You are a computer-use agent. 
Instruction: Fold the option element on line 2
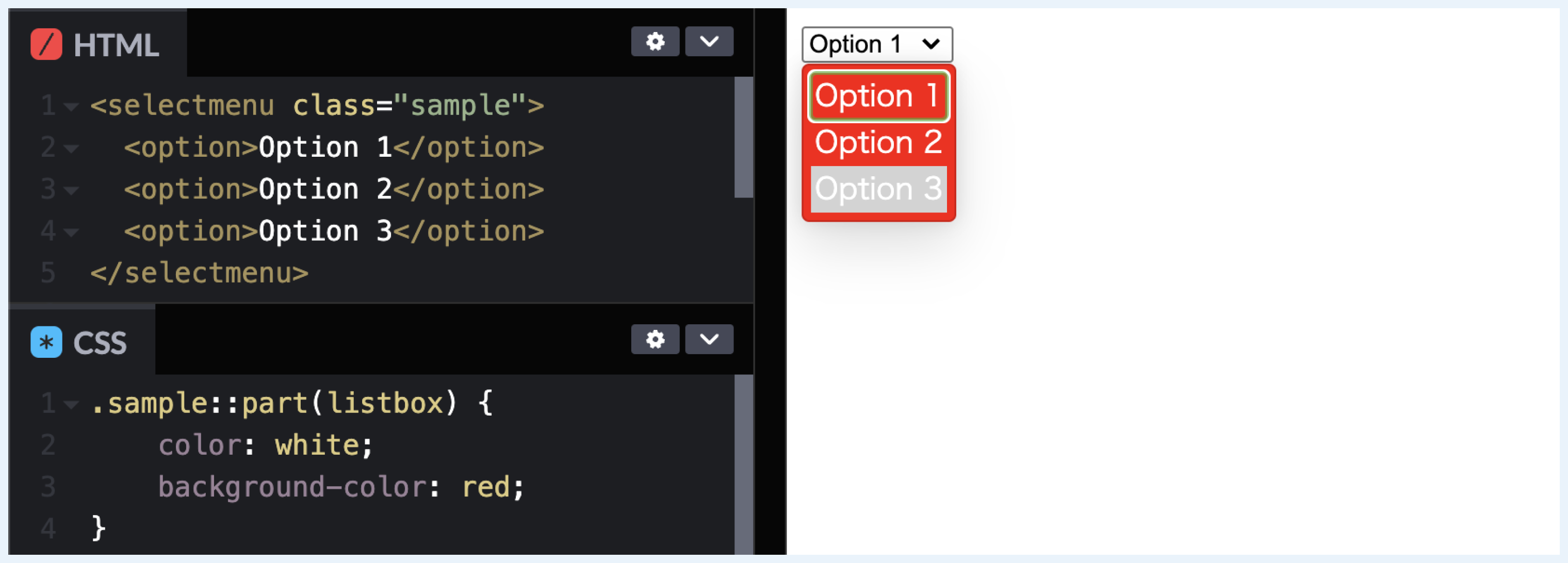(x=71, y=148)
